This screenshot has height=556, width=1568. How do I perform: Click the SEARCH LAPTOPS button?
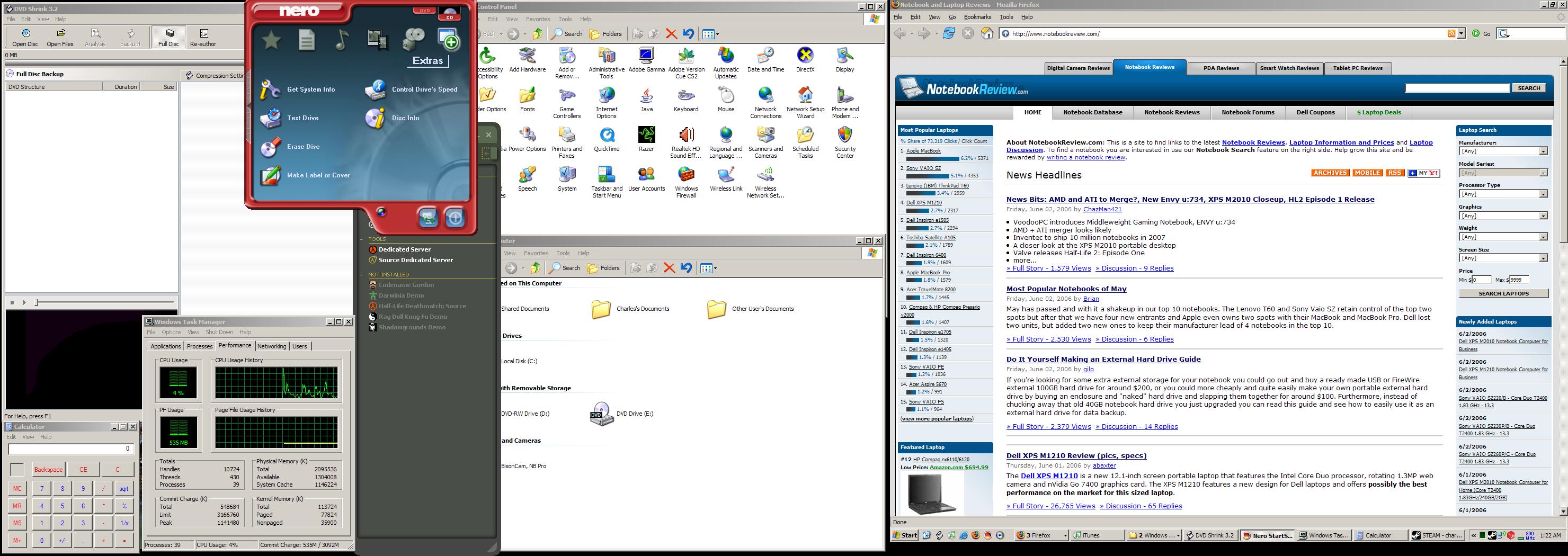1503,293
